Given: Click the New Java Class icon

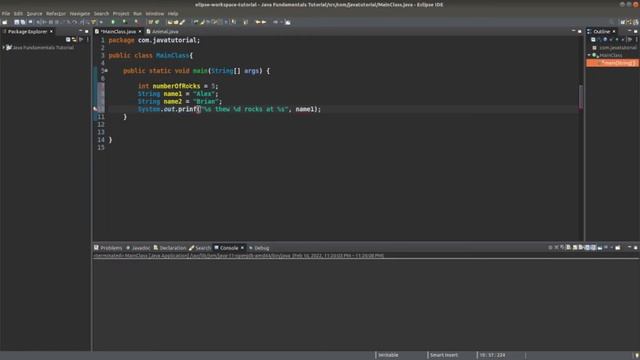Looking at the screenshot, I should tap(157, 22).
